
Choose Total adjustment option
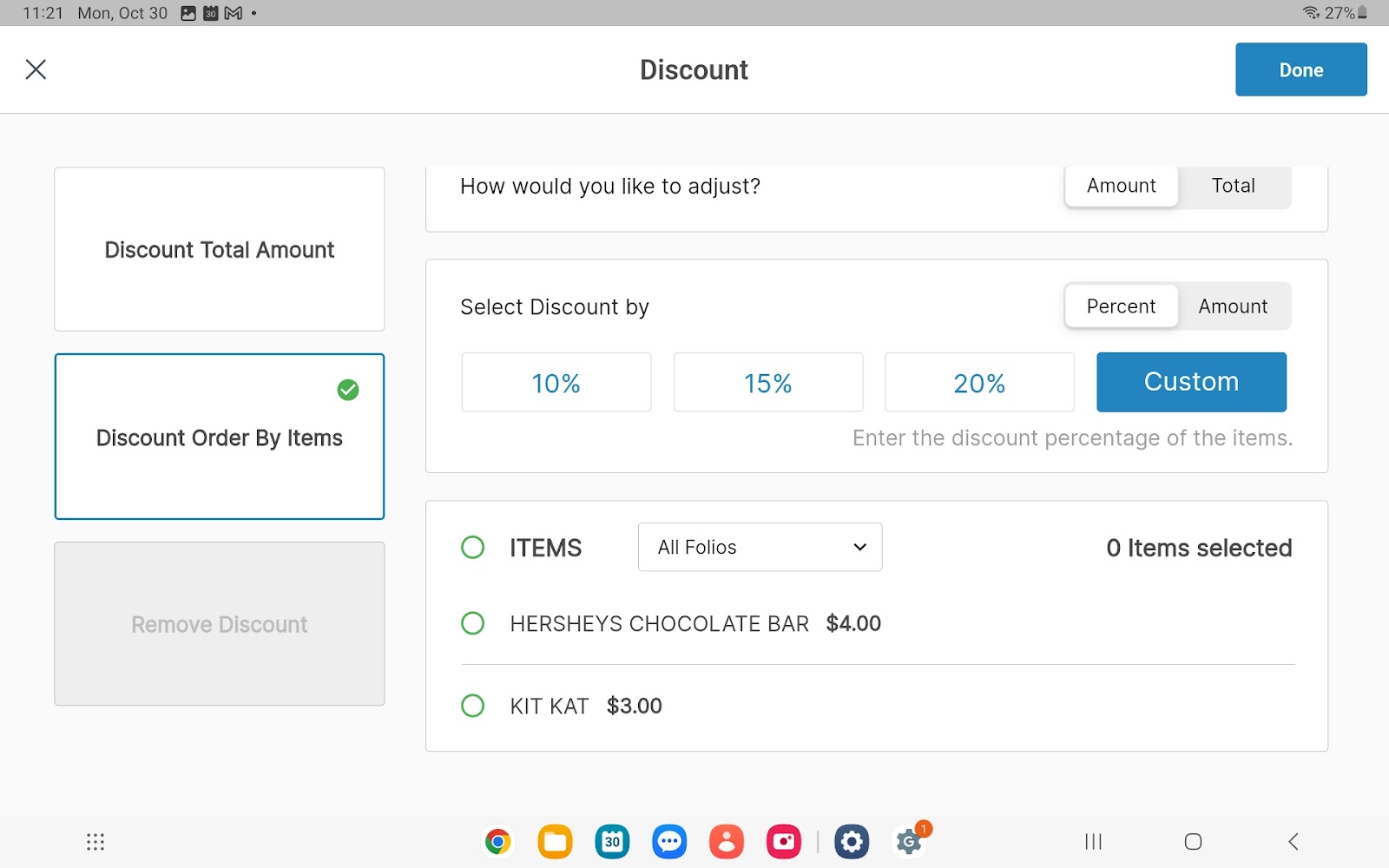point(1233,186)
